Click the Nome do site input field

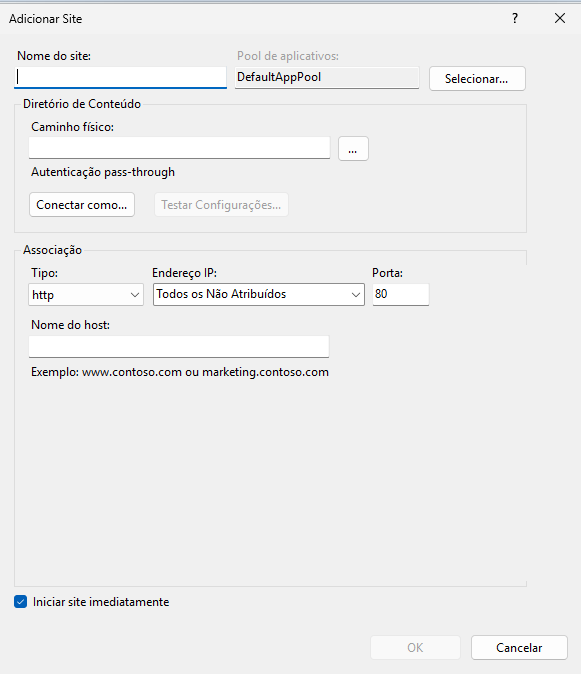point(120,77)
